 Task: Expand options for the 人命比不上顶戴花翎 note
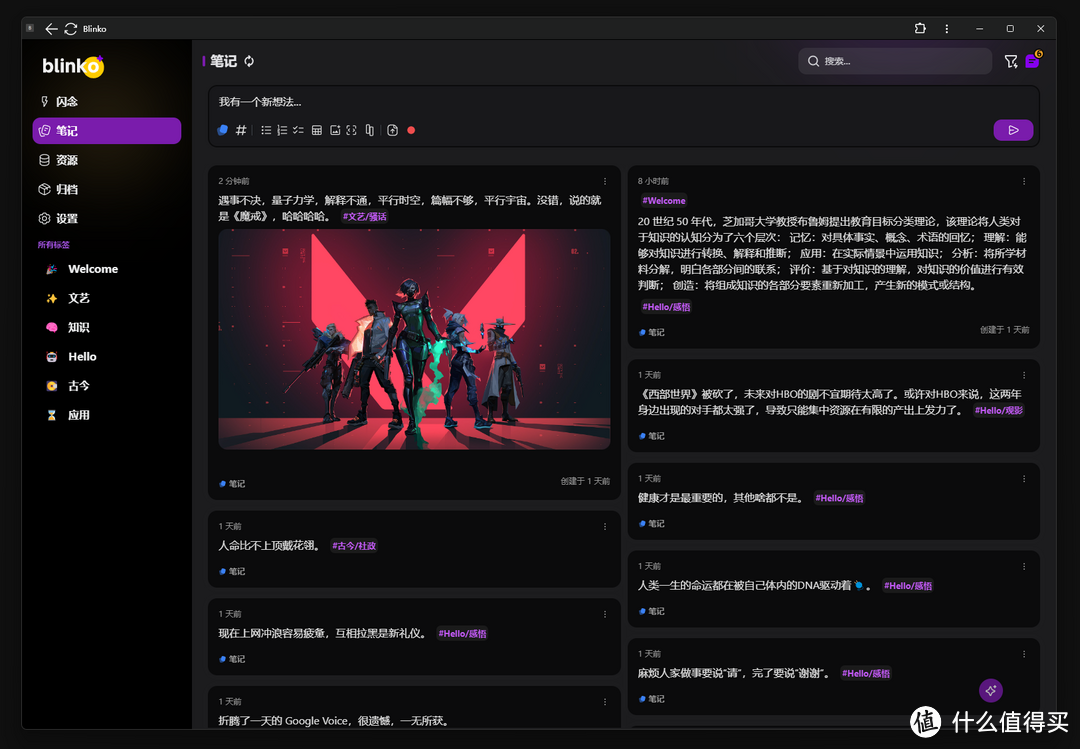click(605, 526)
